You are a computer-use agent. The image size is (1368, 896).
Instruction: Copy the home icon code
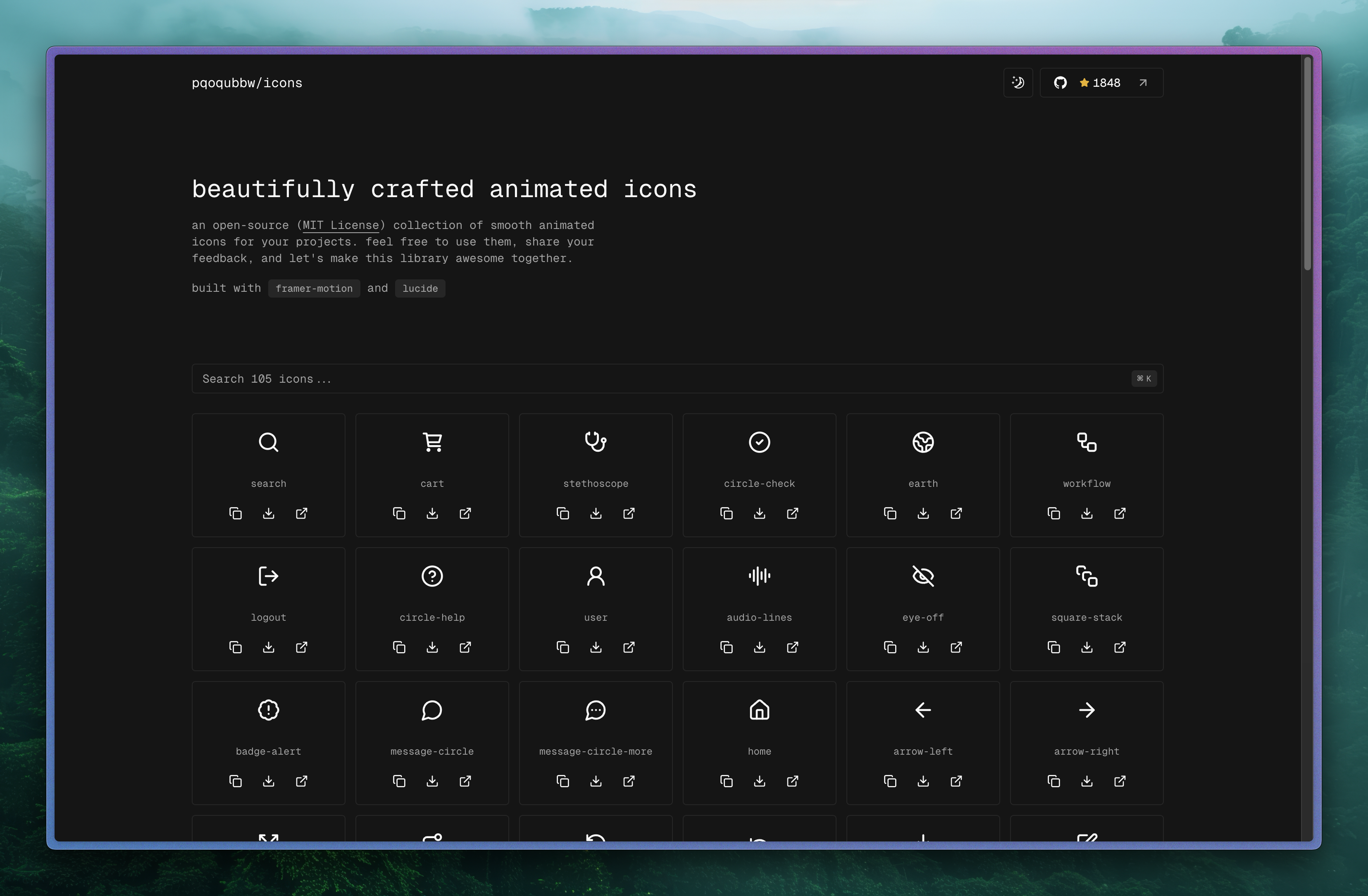pyautogui.click(x=727, y=781)
